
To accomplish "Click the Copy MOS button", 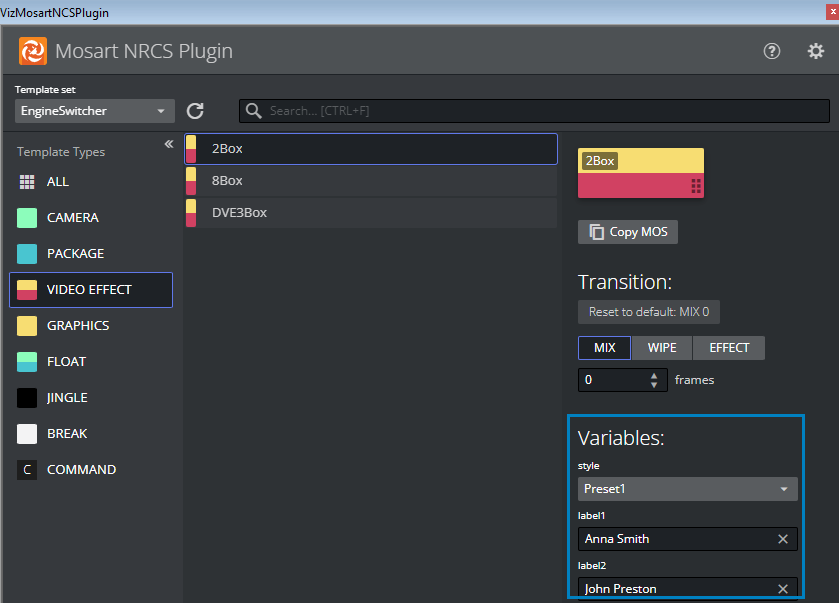I will (x=628, y=232).
